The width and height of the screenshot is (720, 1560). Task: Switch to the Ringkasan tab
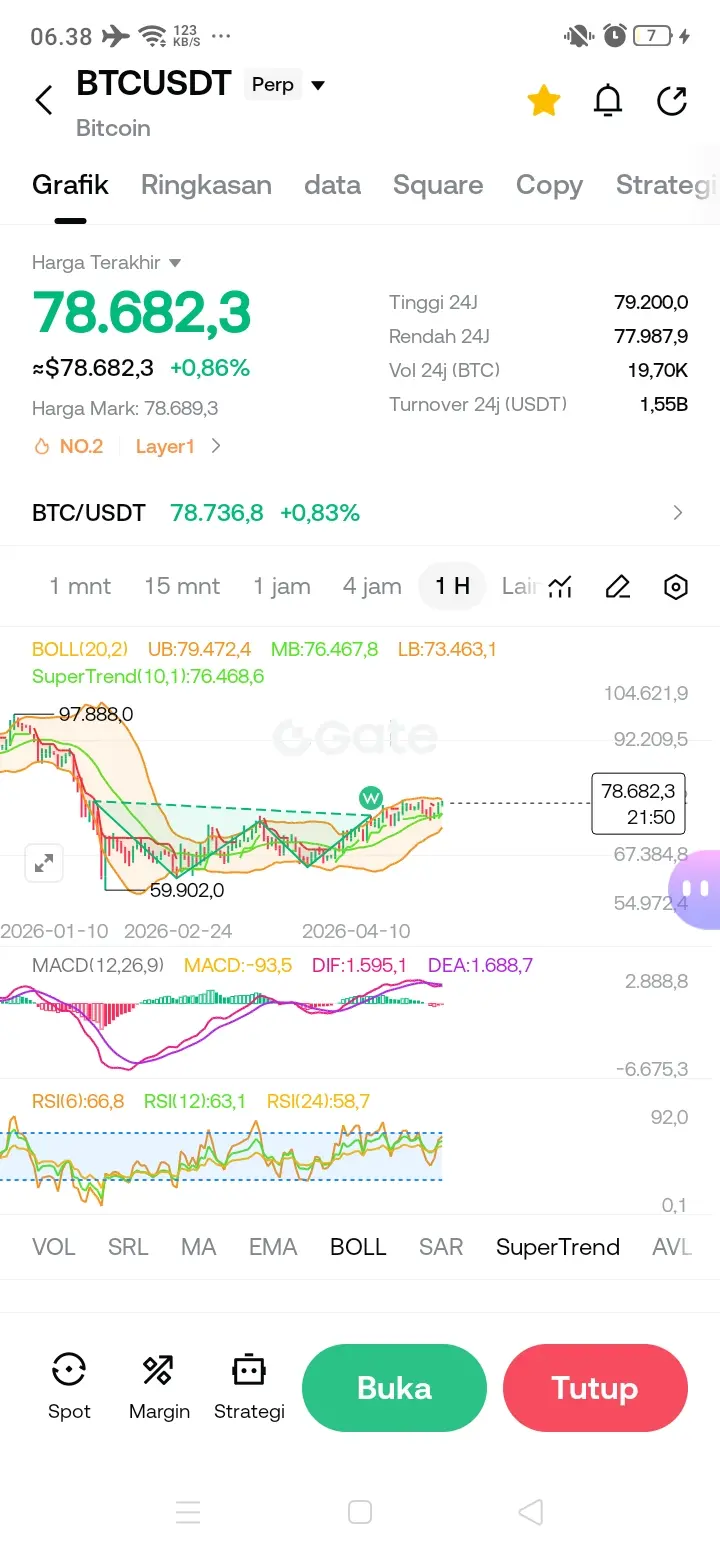206,185
